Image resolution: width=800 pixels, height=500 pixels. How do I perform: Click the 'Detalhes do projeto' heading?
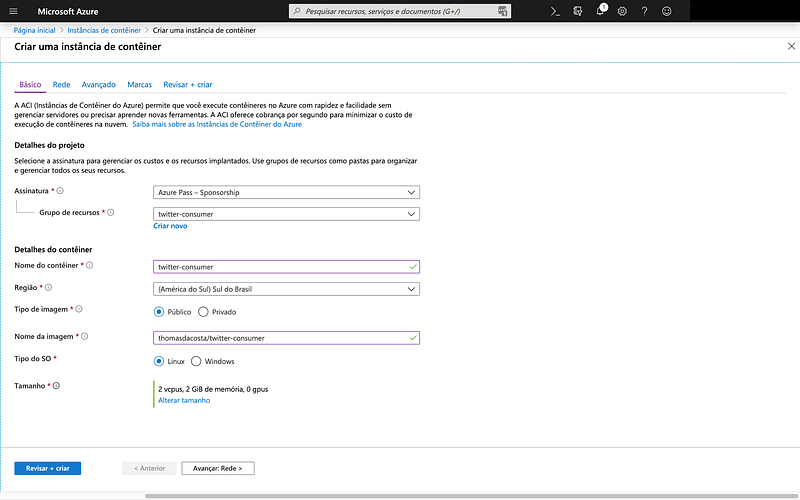click(49, 145)
